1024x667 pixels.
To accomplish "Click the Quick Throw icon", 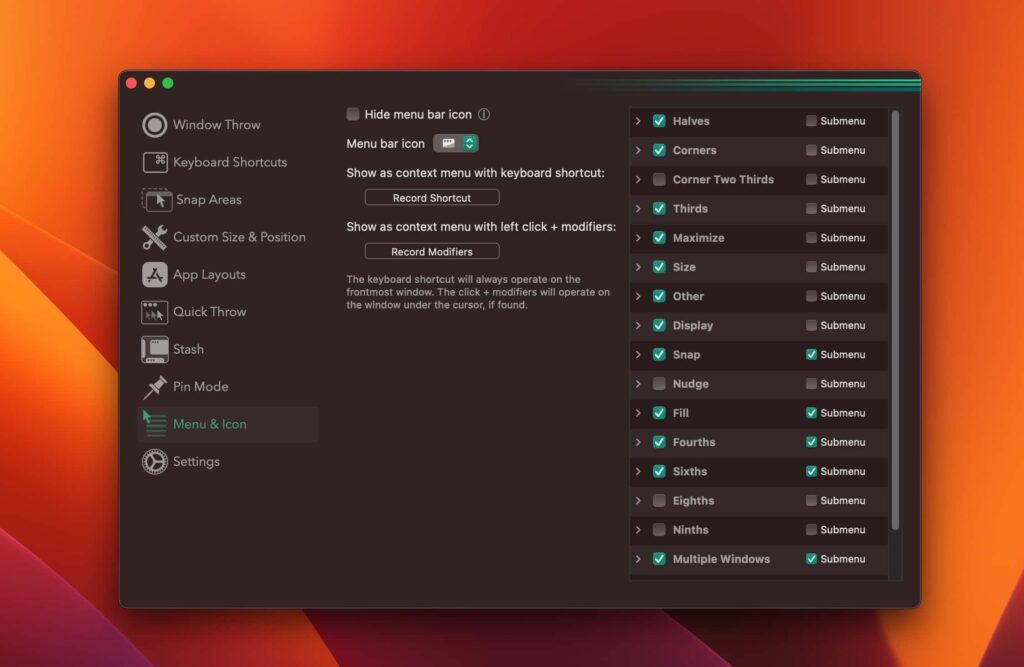I will point(155,311).
